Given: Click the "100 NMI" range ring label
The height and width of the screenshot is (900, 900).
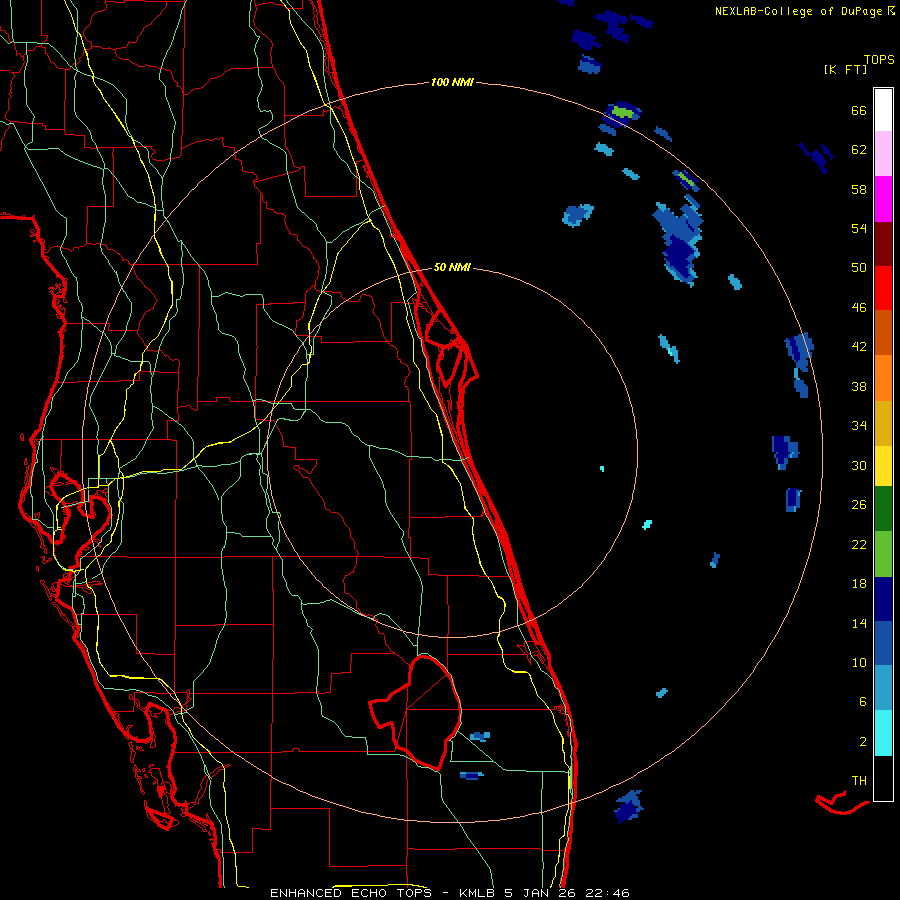Looking at the screenshot, I should (452, 82).
